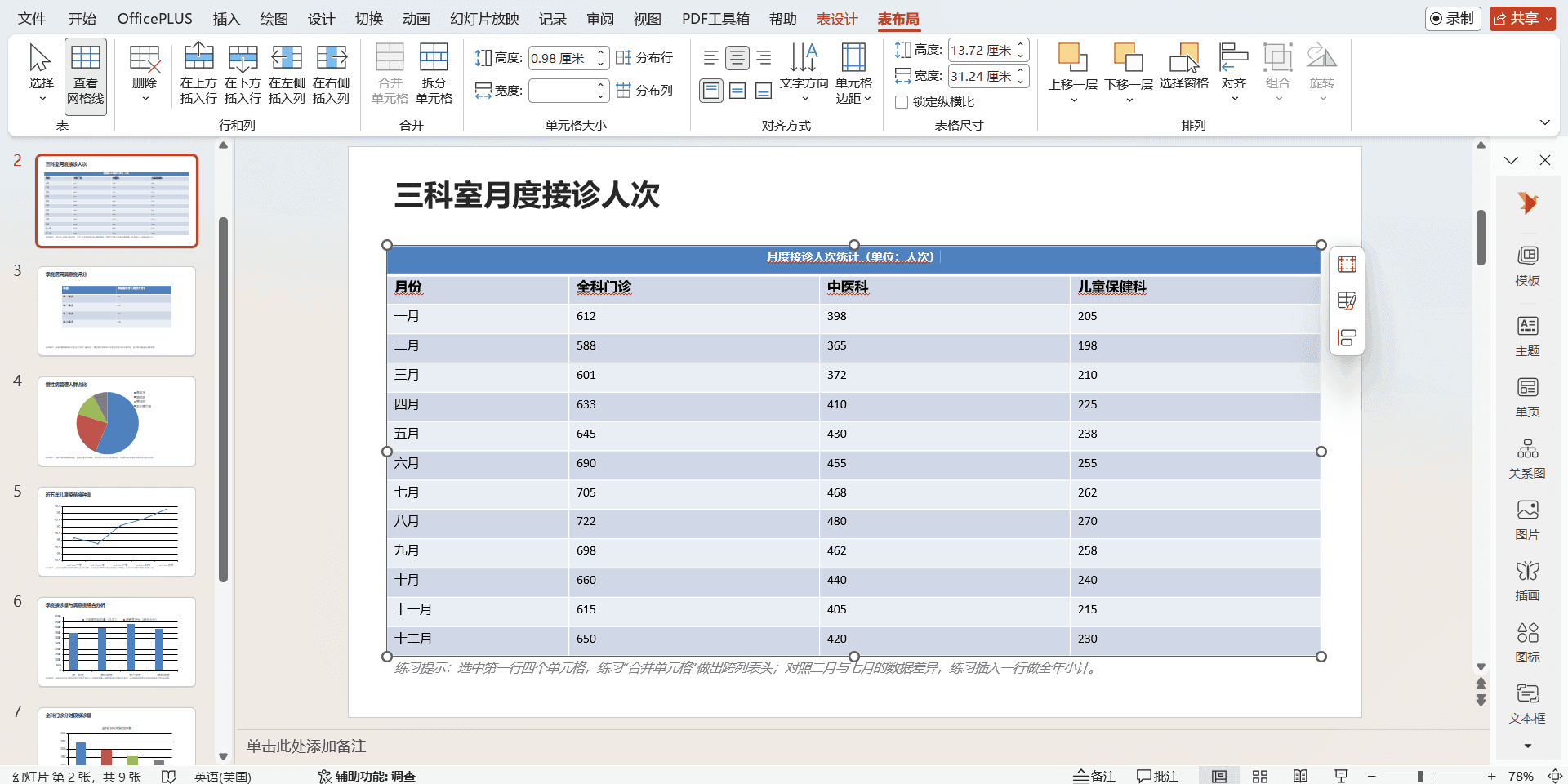Image resolution: width=1568 pixels, height=784 pixels.
Task: Click the table width 31.24 厘米 field
Action: [982, 77]
